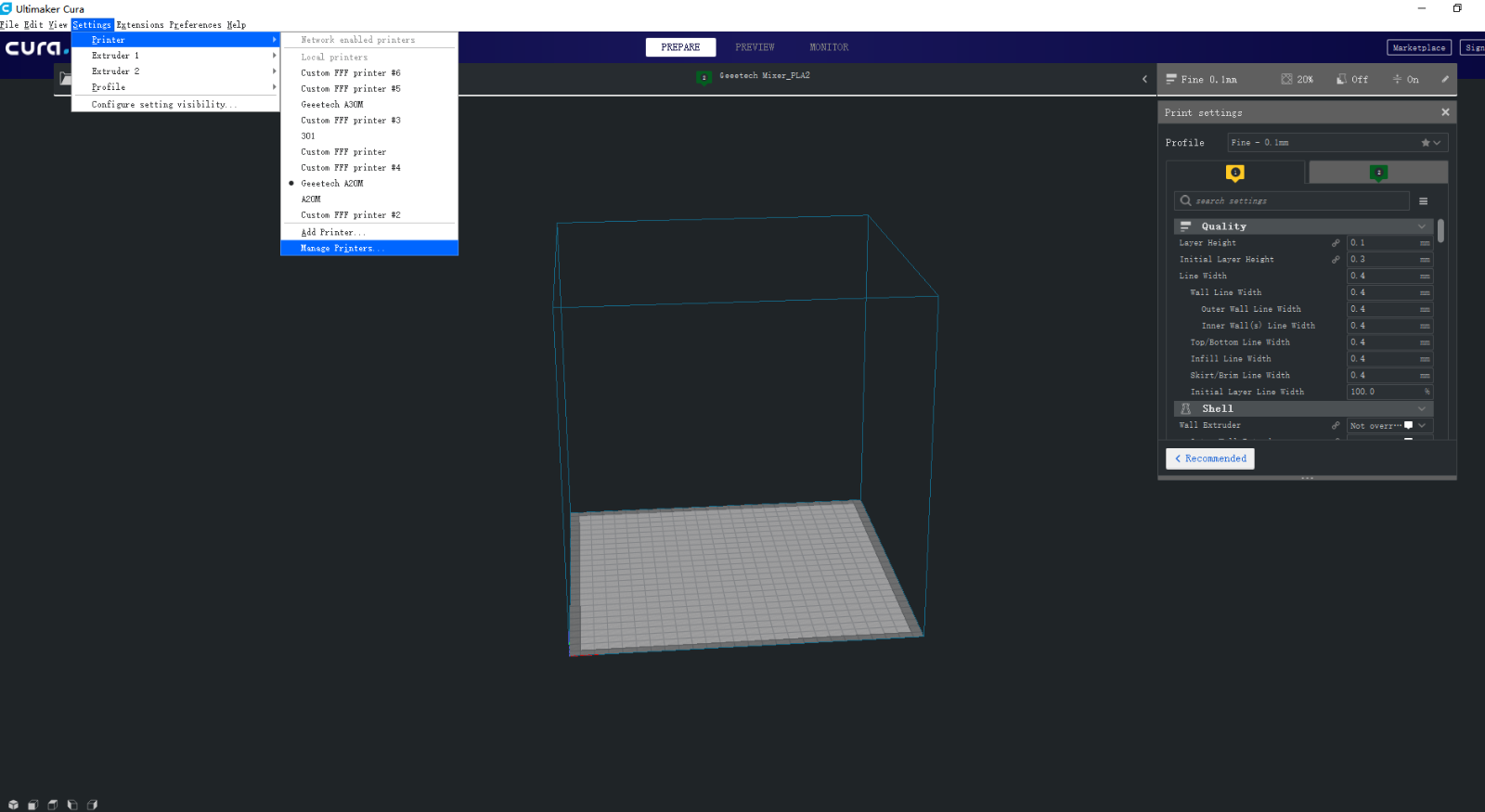Click the pencil edit icon in print summary
The image size is (1485, 812).
point(1444,80)
